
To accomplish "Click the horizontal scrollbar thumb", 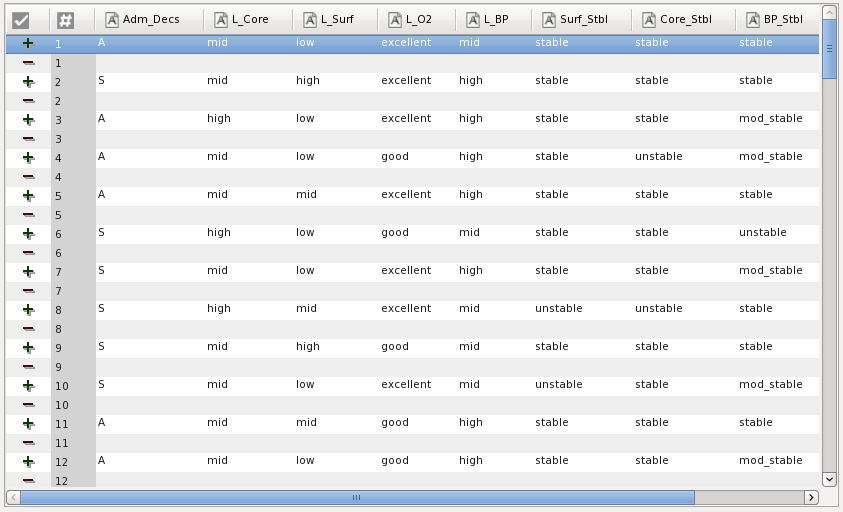I will 358,497.
